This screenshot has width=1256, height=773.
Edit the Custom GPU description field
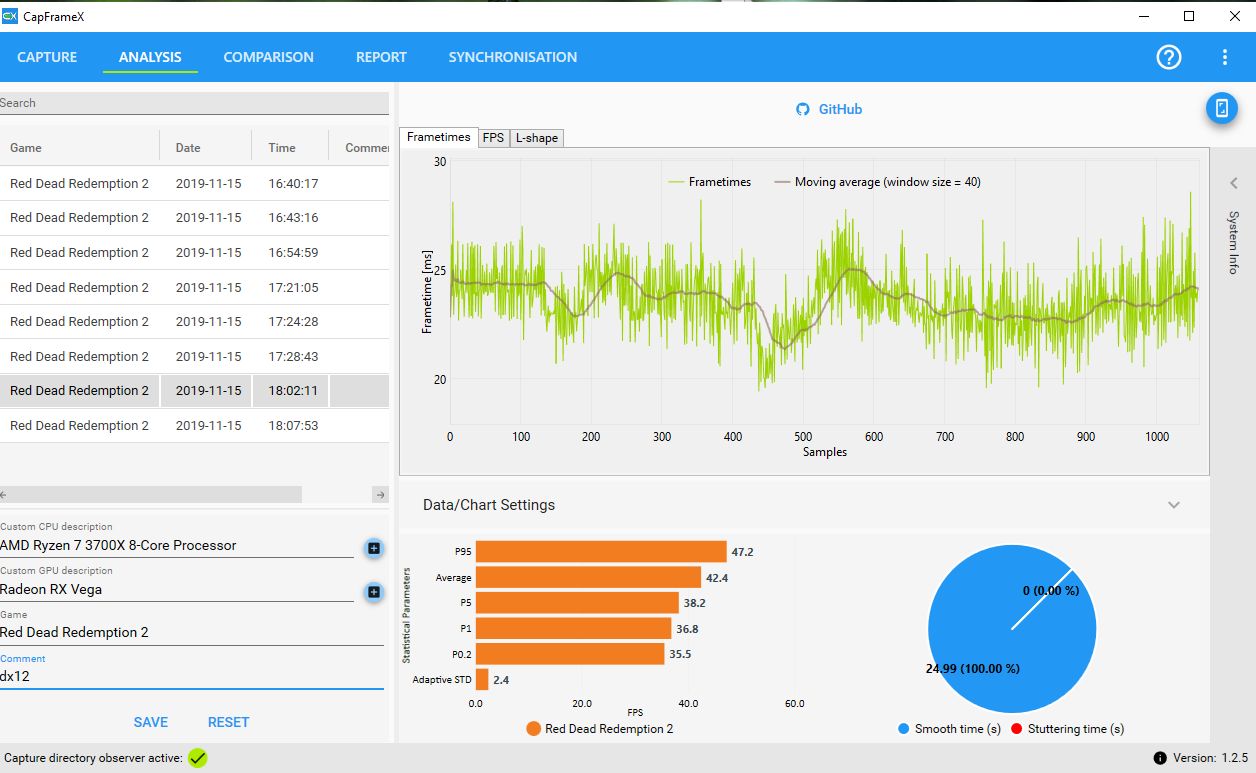(x=177, y=590)
